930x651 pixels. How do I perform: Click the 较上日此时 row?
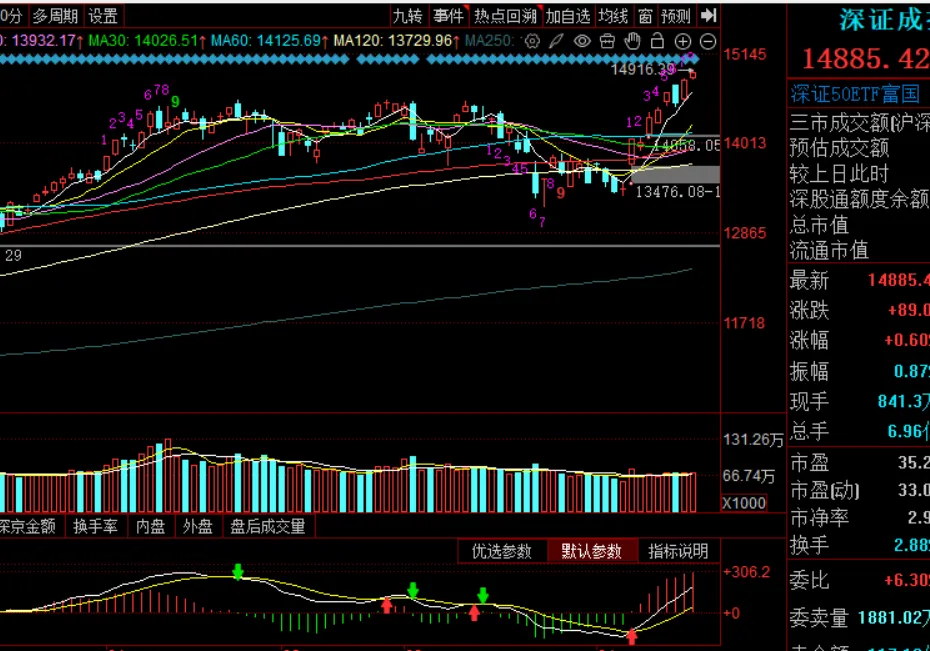[x=859, y=173]
